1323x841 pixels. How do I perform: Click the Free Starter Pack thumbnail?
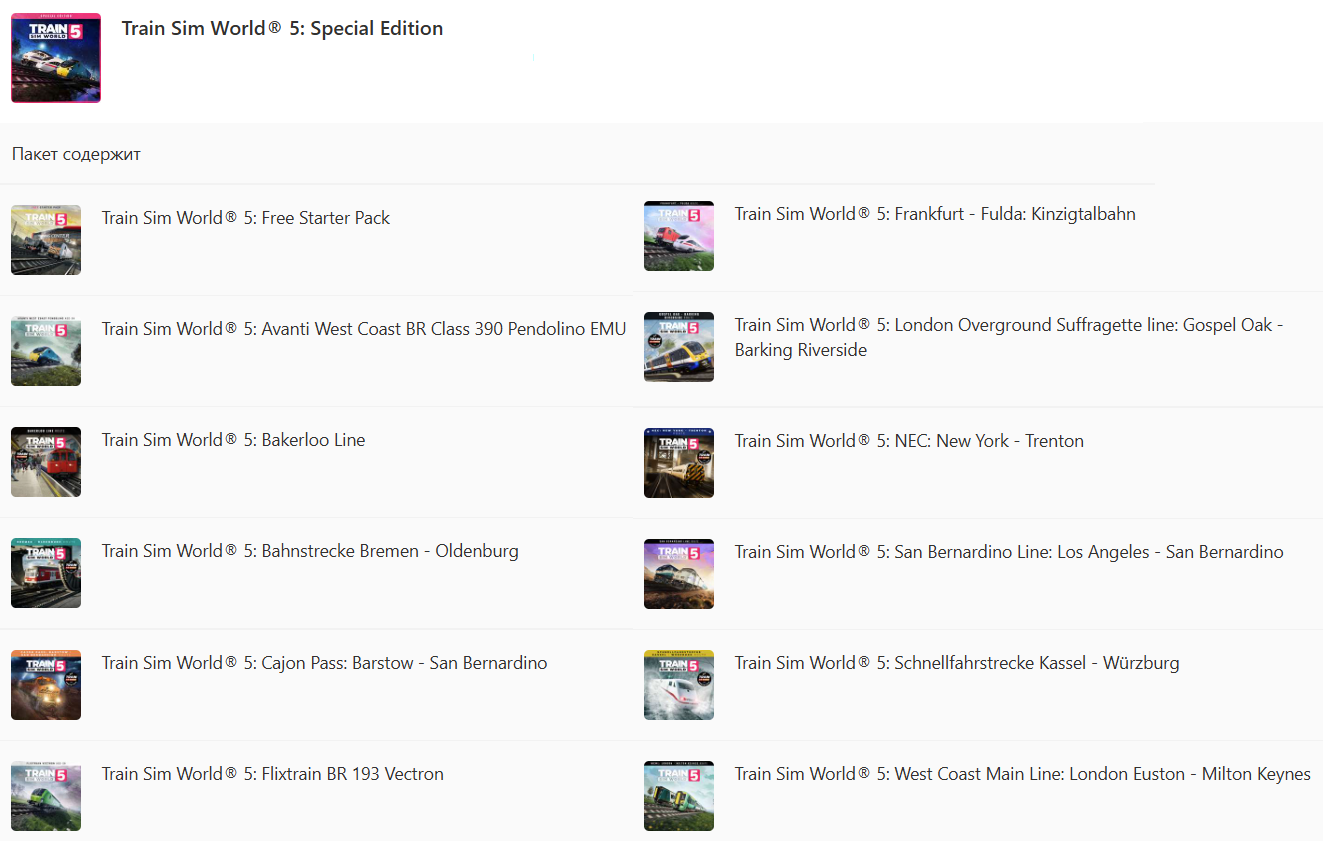click(x=46, y=240)
